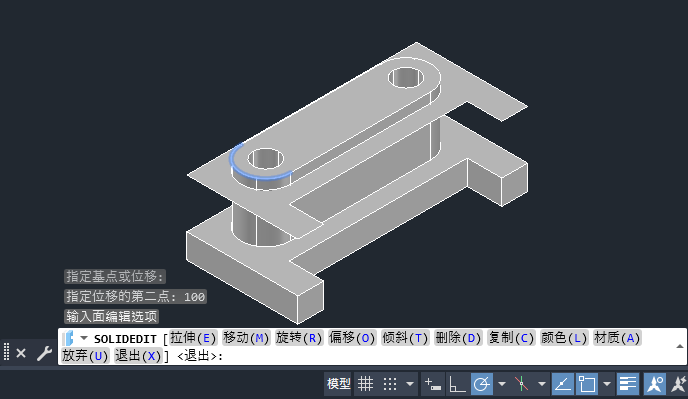Toggle the drawing grid display icon
This screenshot has width=688, height=399.
click(x=365, y=385)
